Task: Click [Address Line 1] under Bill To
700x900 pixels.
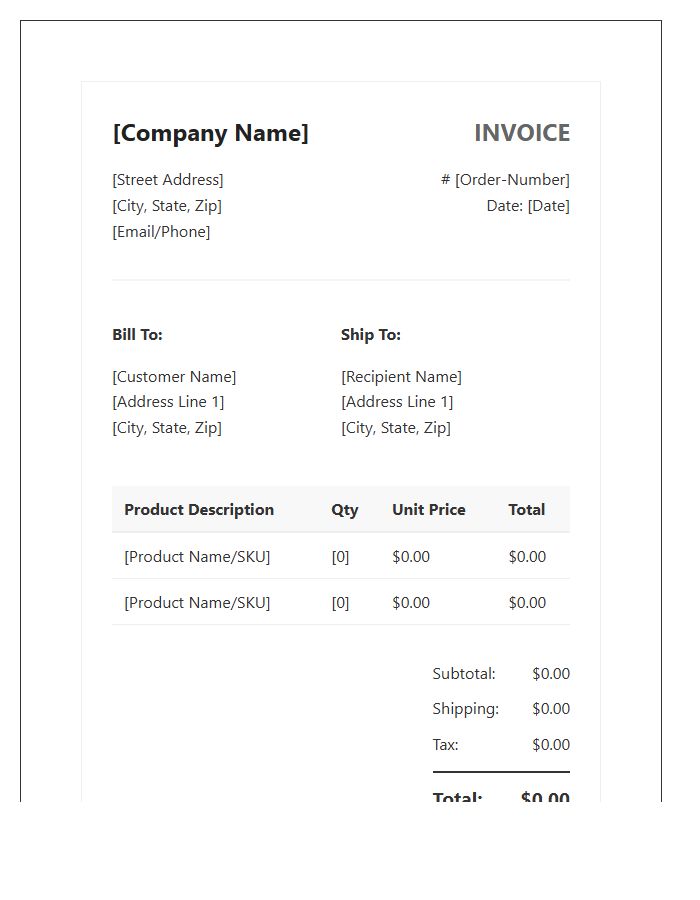Action: pyautogui.click(x=169, y=402)
